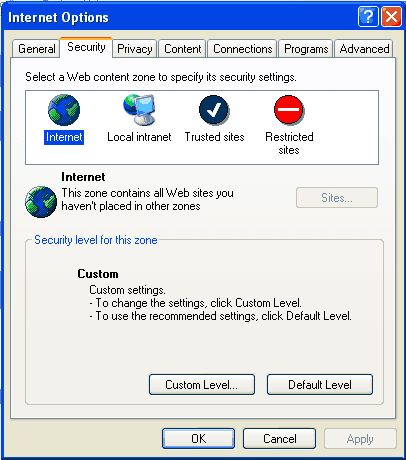The width and height of the screenshot is (406, 460).
Task: Open the Custom Level settings
Action: (202, 385)
